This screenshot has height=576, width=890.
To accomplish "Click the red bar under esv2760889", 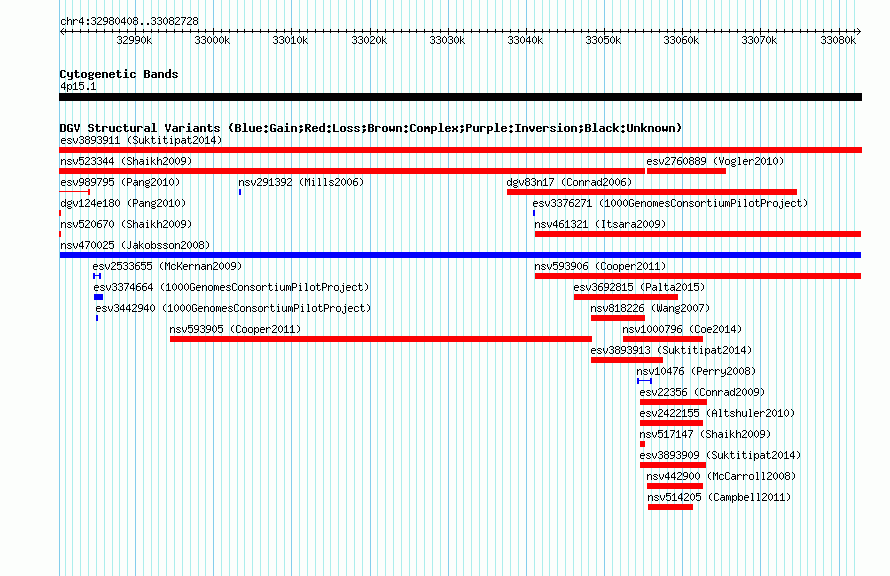I will (x=686, y=171).
